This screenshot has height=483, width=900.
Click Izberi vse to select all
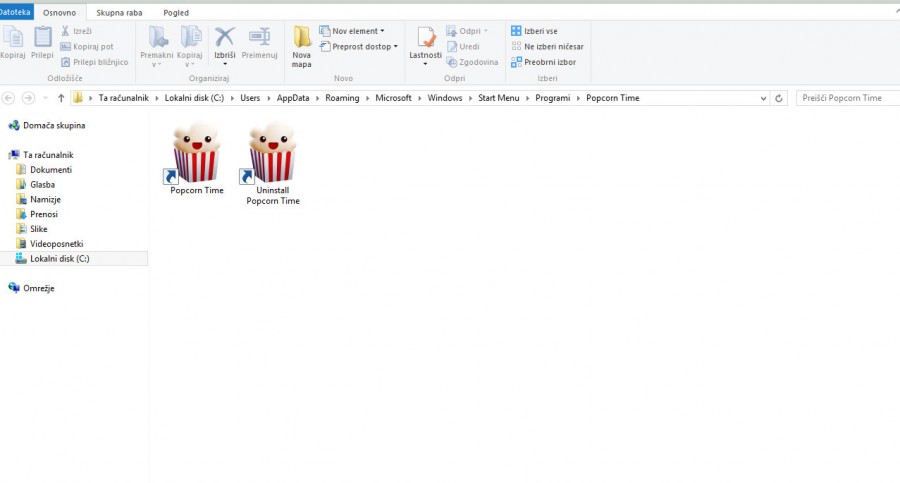tap(540, 31)
